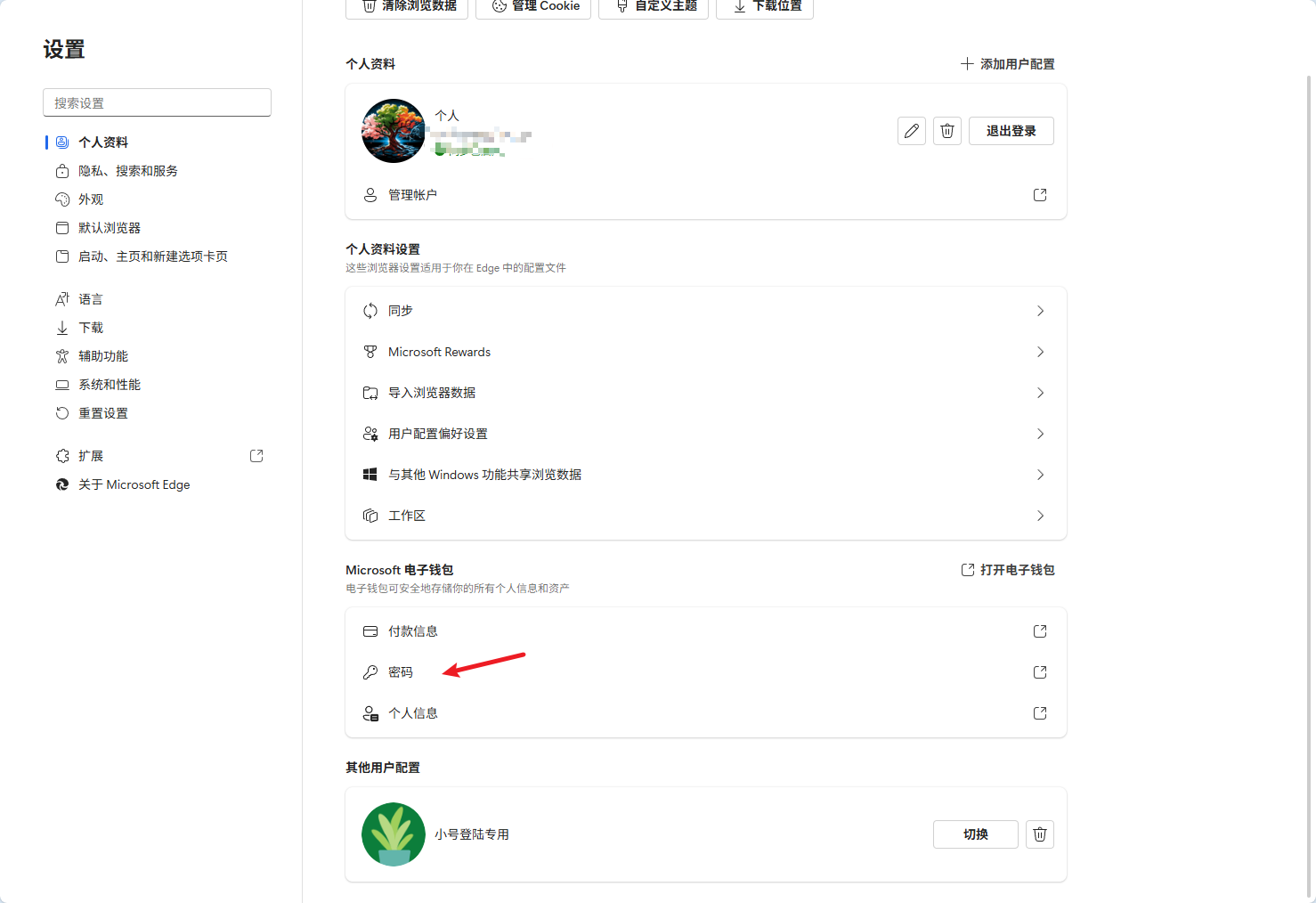
Task: Click the colorful tree profile avatar
Action: (x=394, y=131)
